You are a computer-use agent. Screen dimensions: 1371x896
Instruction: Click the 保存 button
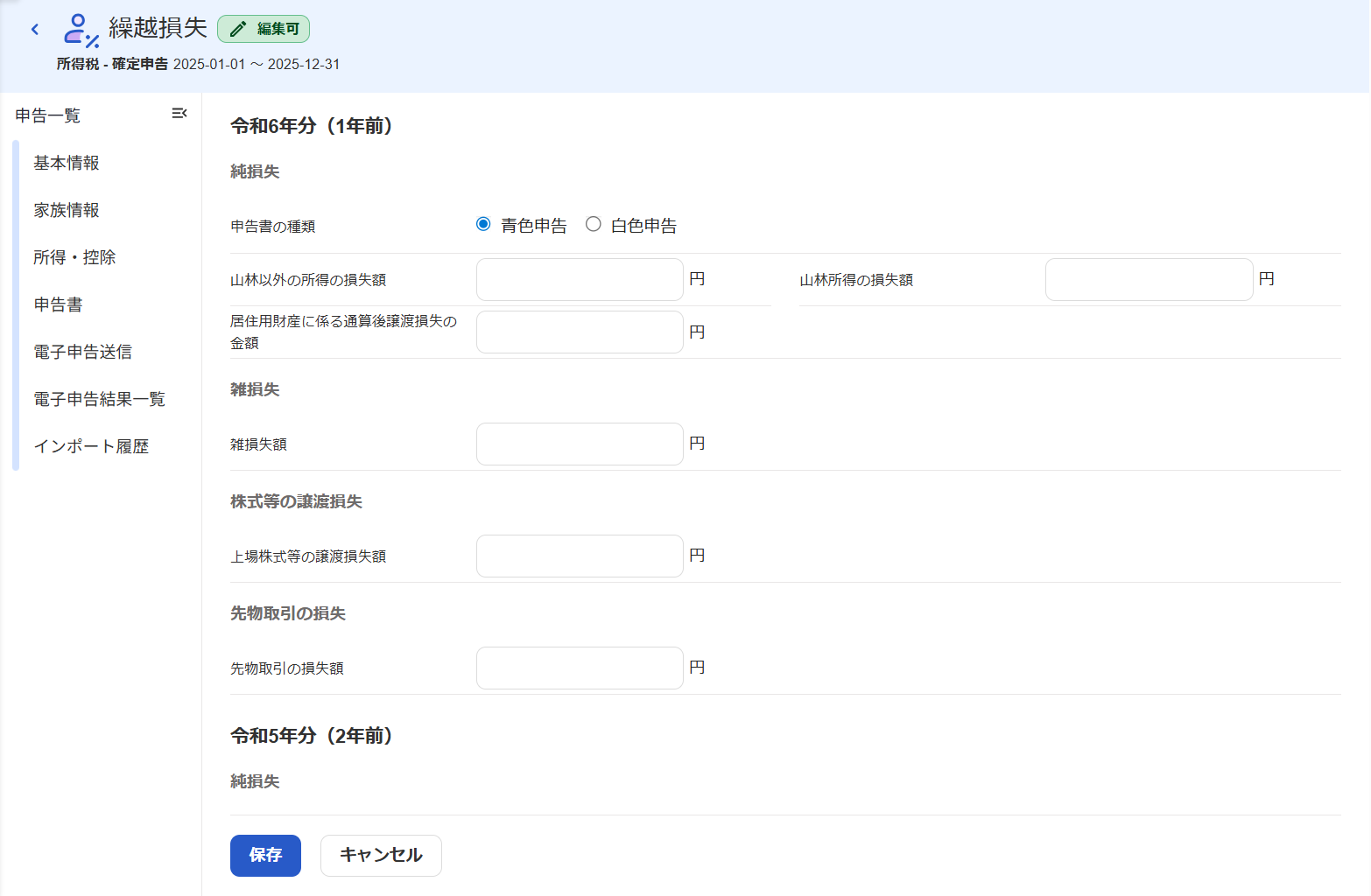[265, 855]
